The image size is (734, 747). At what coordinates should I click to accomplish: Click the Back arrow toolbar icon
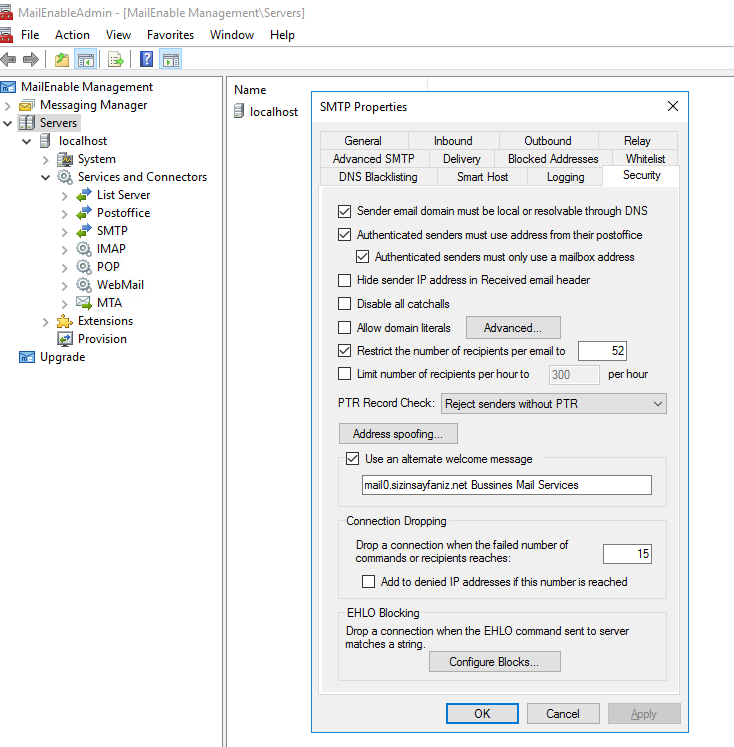(8, 60)
